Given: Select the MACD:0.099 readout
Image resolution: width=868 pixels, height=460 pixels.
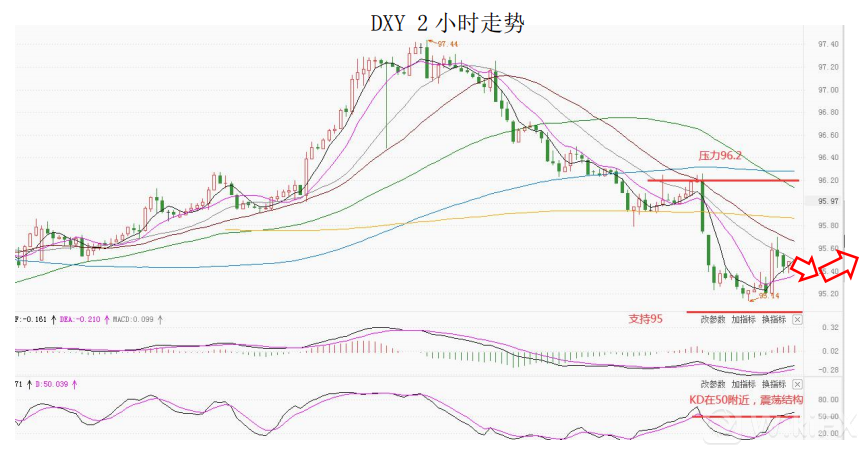Looking at the screenshot, I should [133, 319].
